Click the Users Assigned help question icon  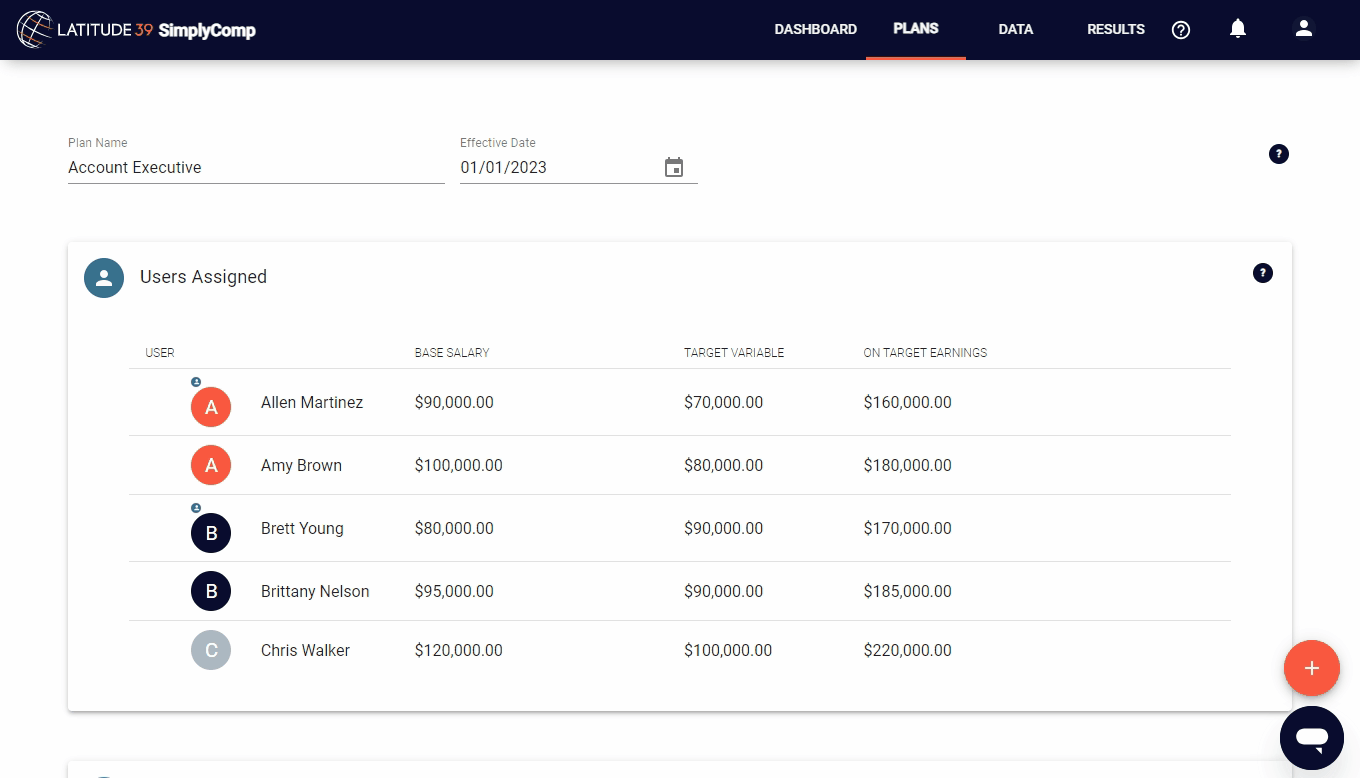coord(1263,273)
